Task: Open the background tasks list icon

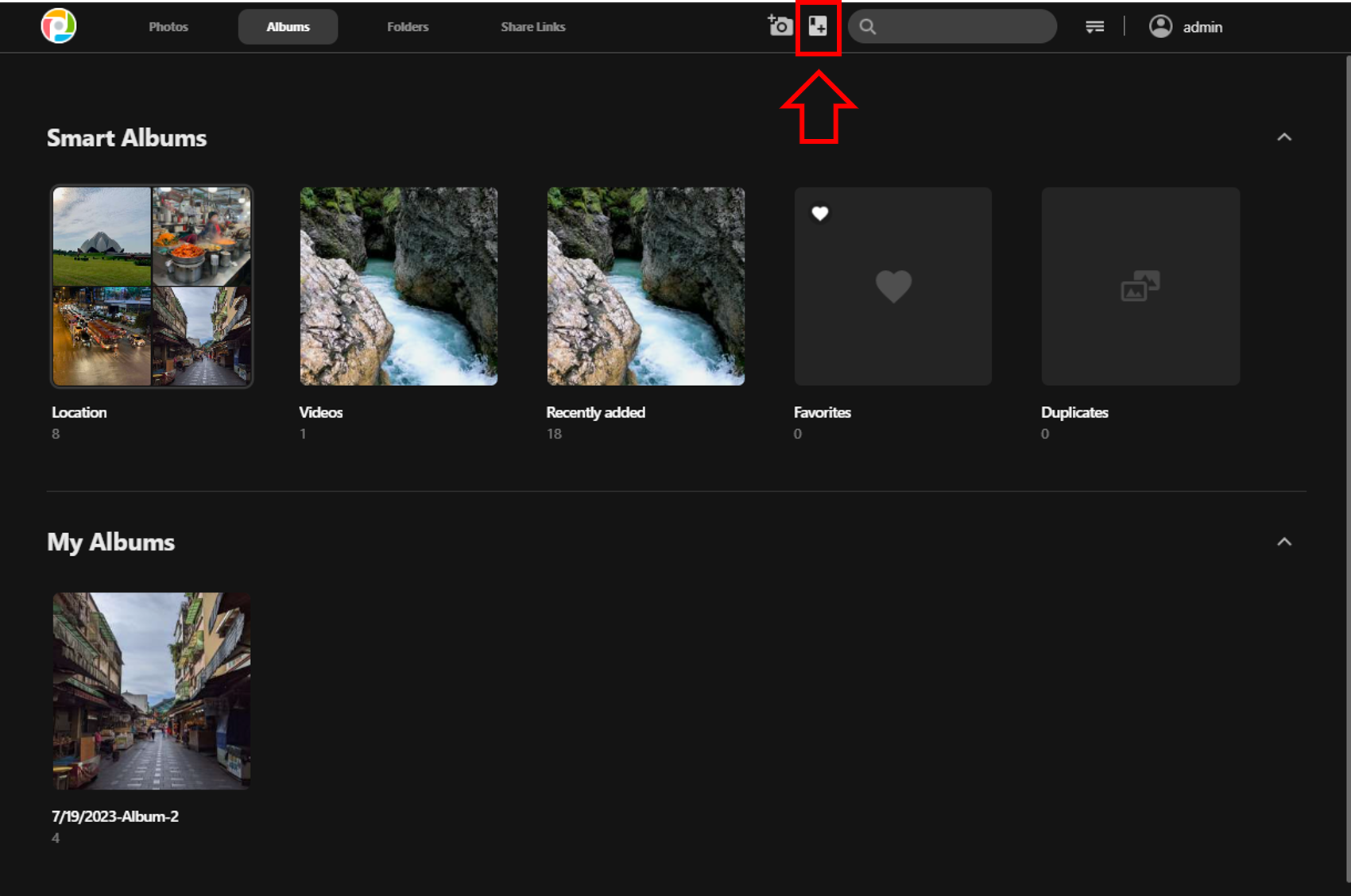Action: pos(1094,27)
